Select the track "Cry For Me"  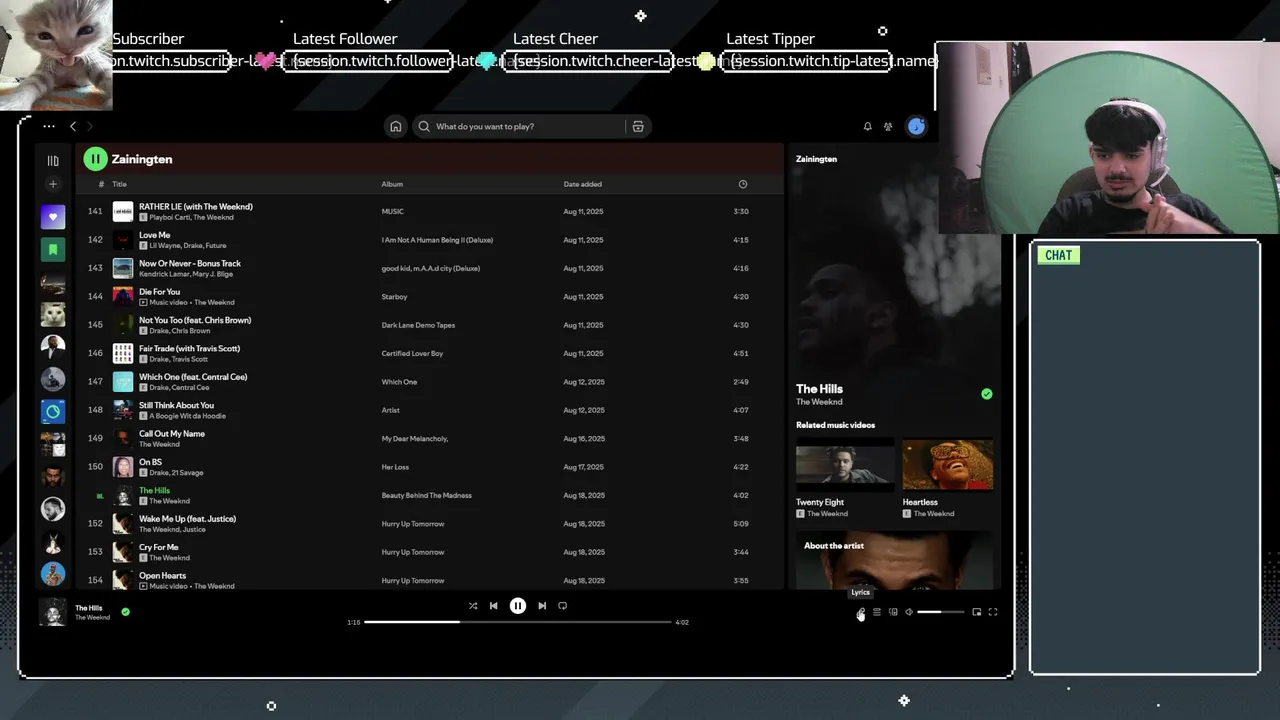click(158, 547)
